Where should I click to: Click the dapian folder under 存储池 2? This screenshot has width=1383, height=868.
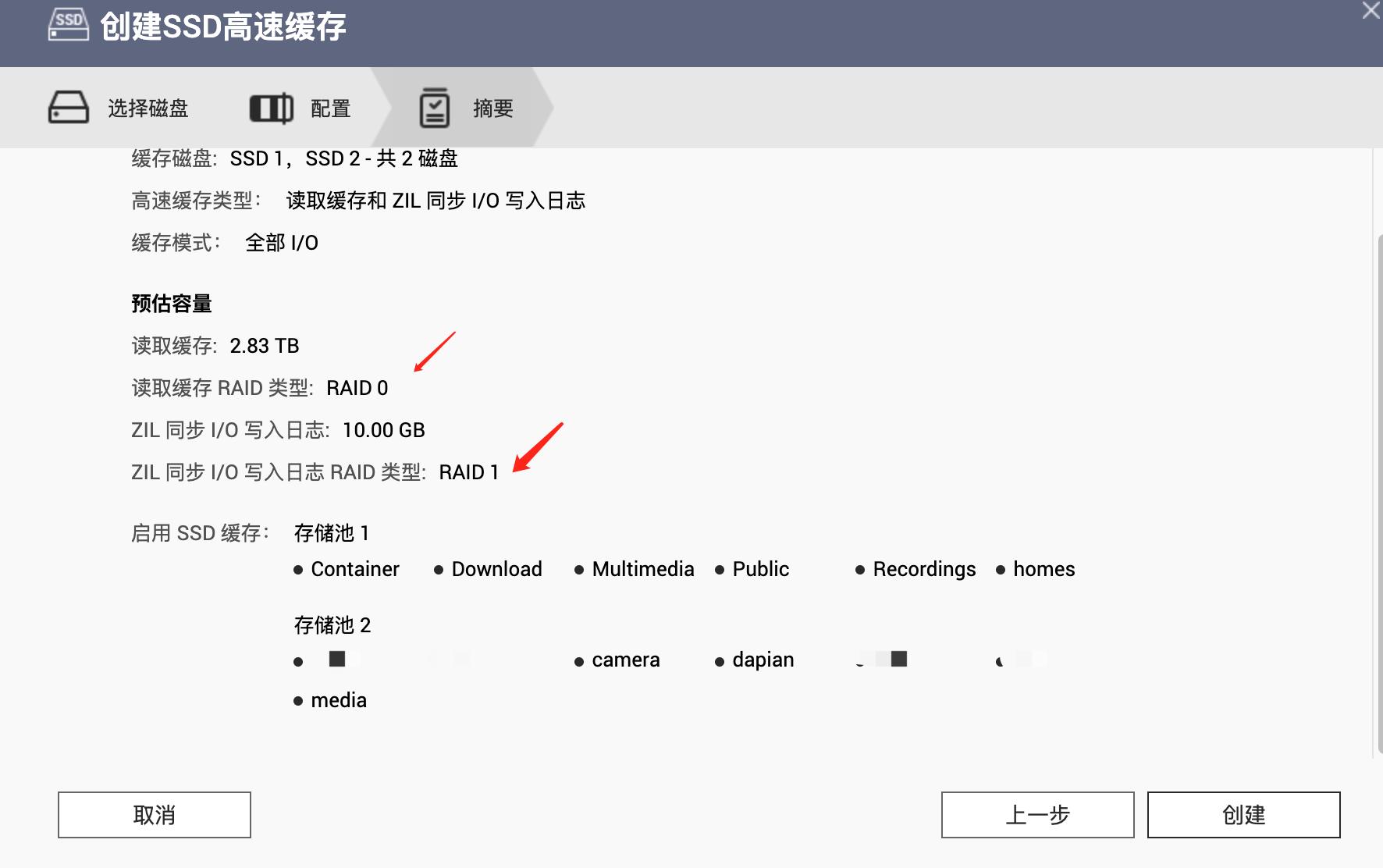(x=763, y=660)
